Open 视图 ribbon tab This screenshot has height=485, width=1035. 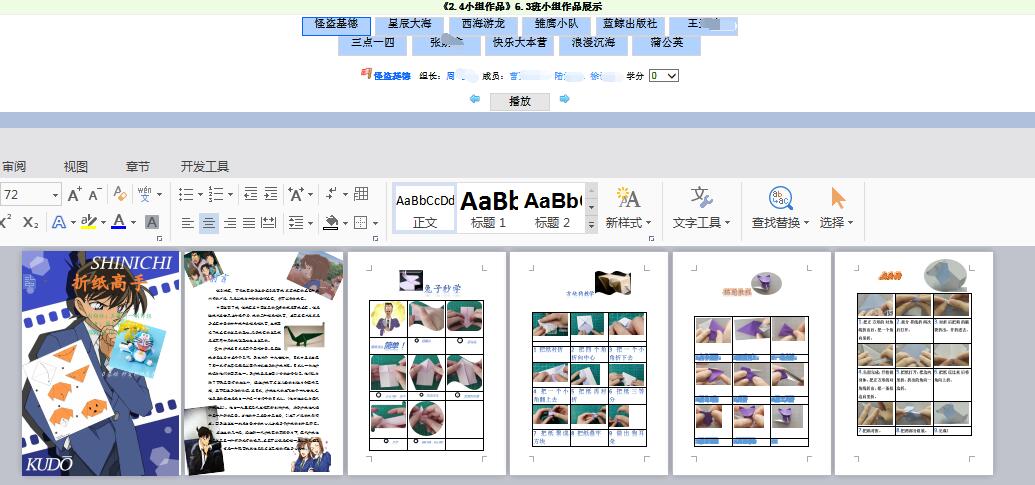pos(76,166)
